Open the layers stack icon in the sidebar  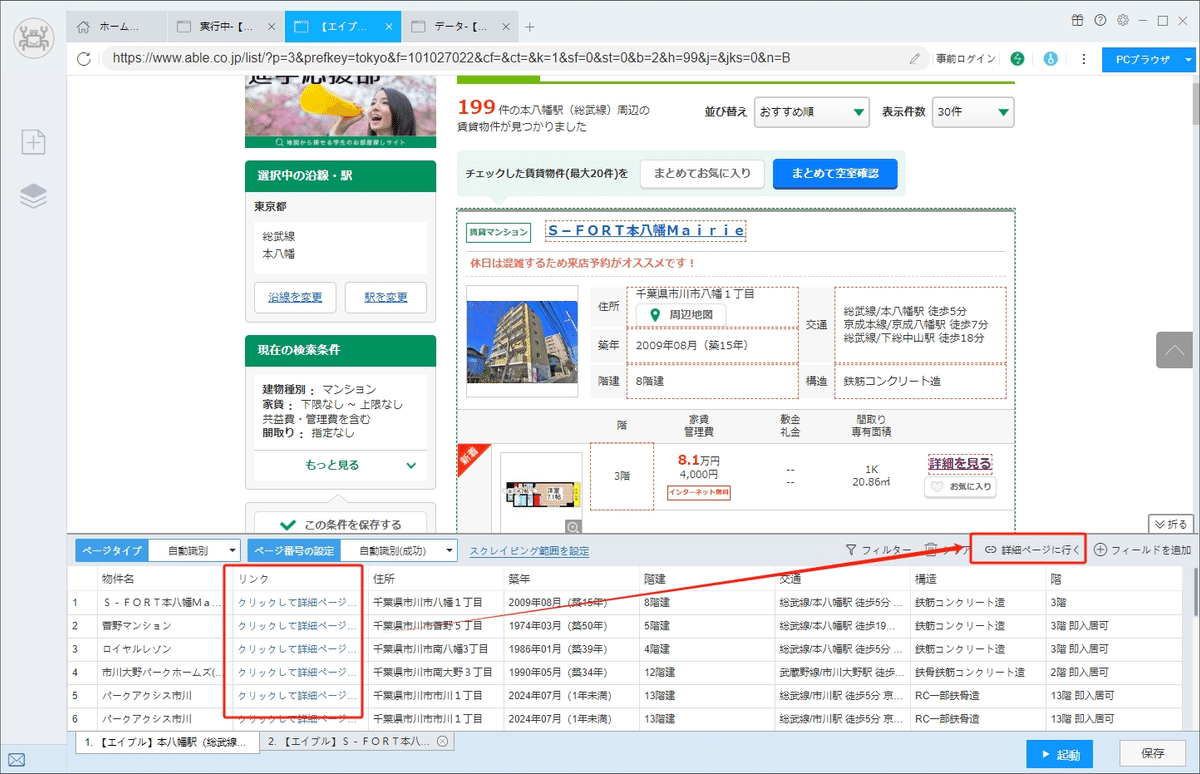[34, 197]
